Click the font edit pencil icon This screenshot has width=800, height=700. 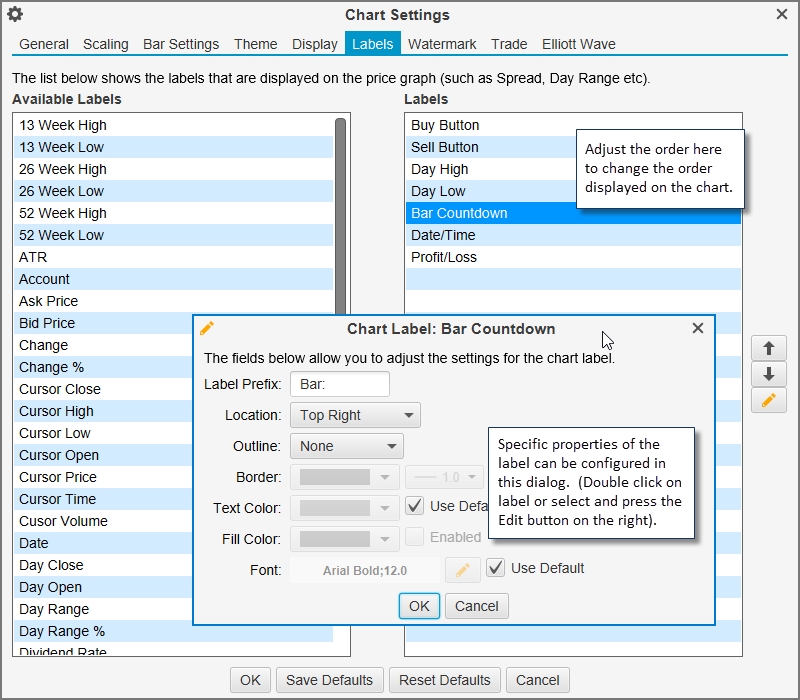462,569
